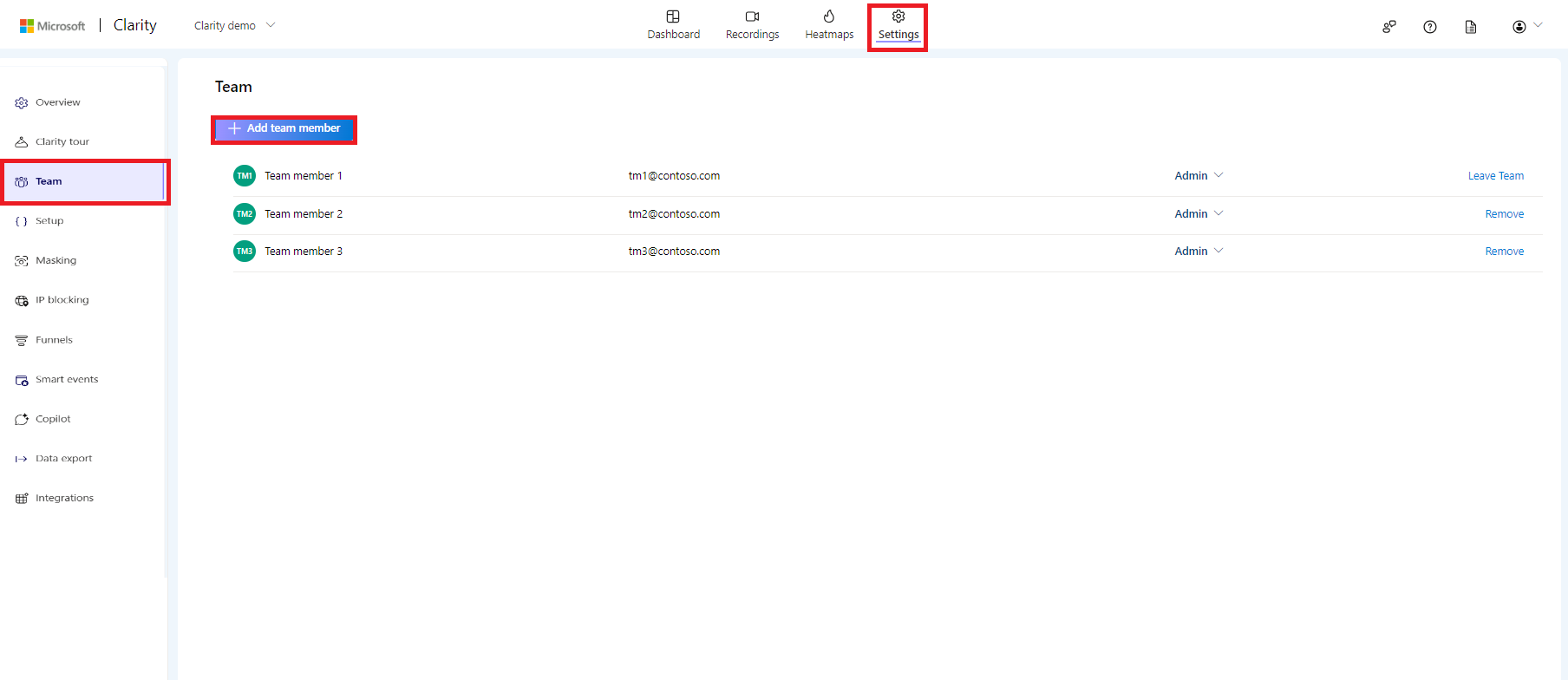The height and width of the screenshot is (680, 1568).
Task: Click the Team page heading
Action: click(233, 87)
